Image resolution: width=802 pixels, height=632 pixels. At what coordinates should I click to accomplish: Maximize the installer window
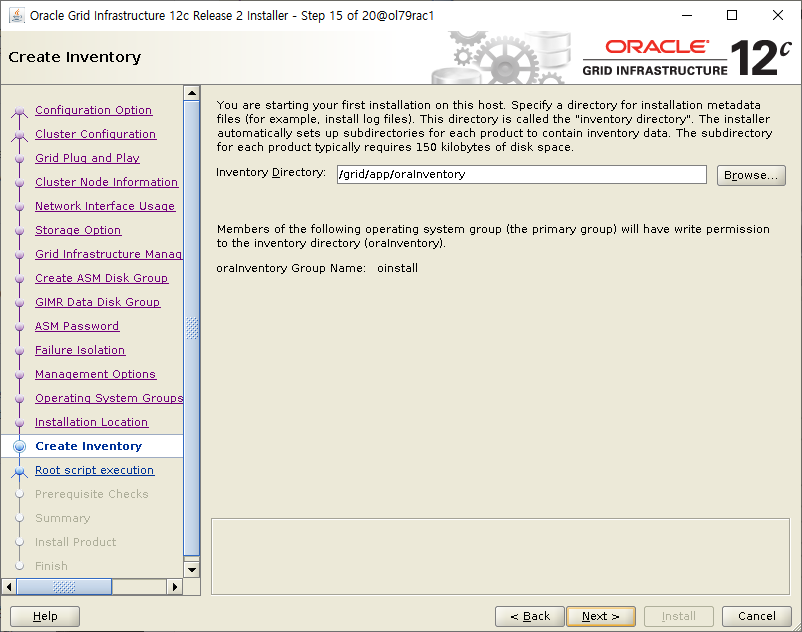coord(732,15)
